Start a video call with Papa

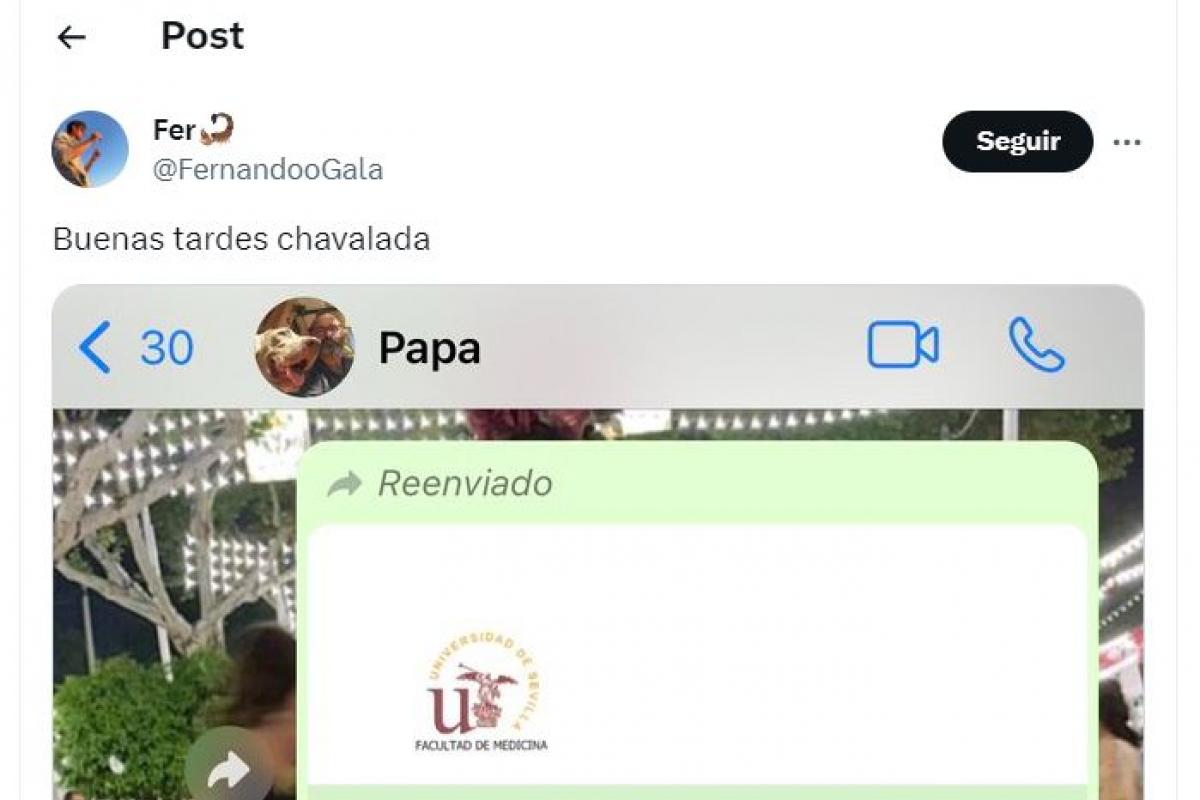903,346
